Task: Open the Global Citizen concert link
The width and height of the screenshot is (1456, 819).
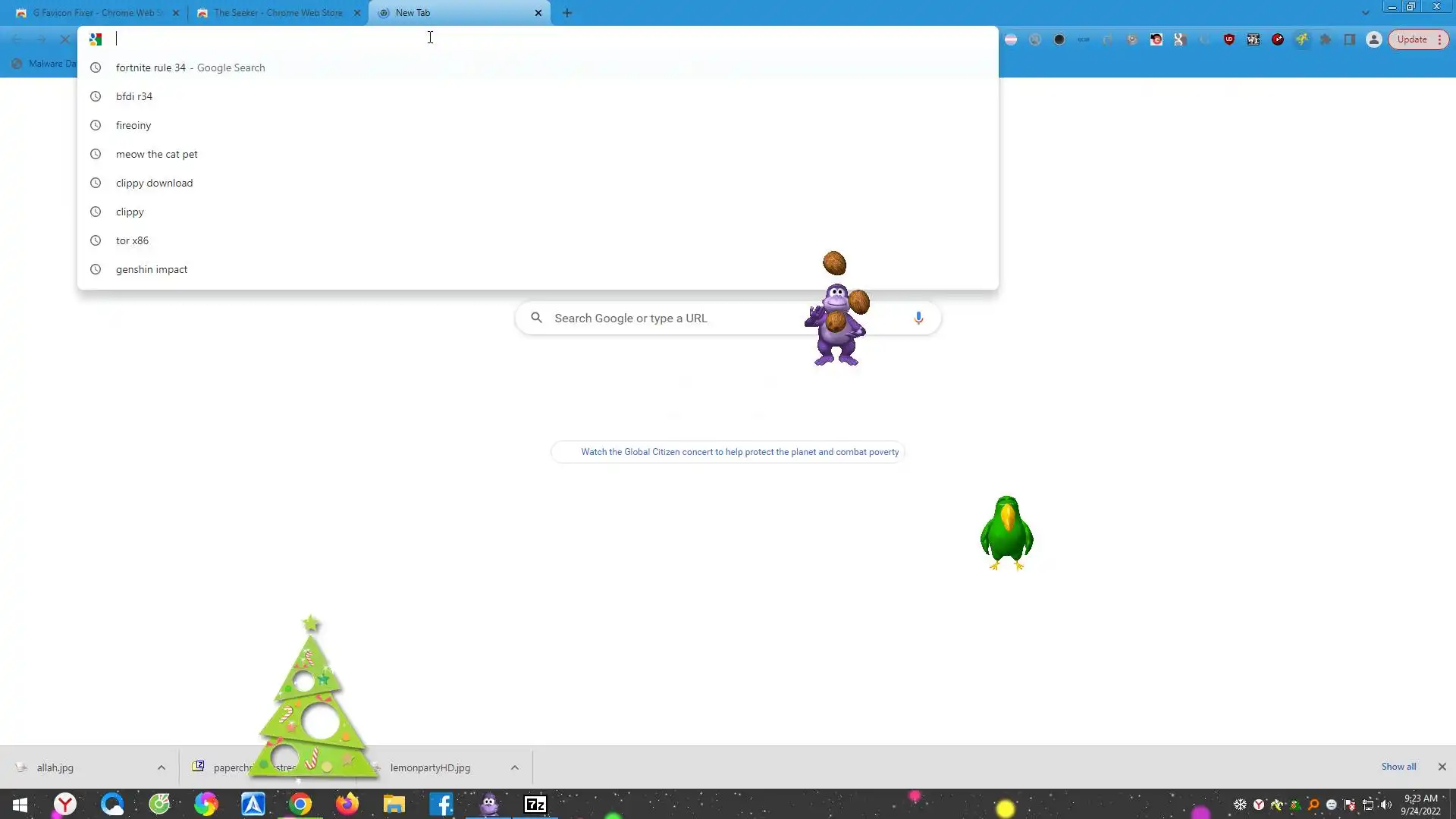Action: [739, 452]
